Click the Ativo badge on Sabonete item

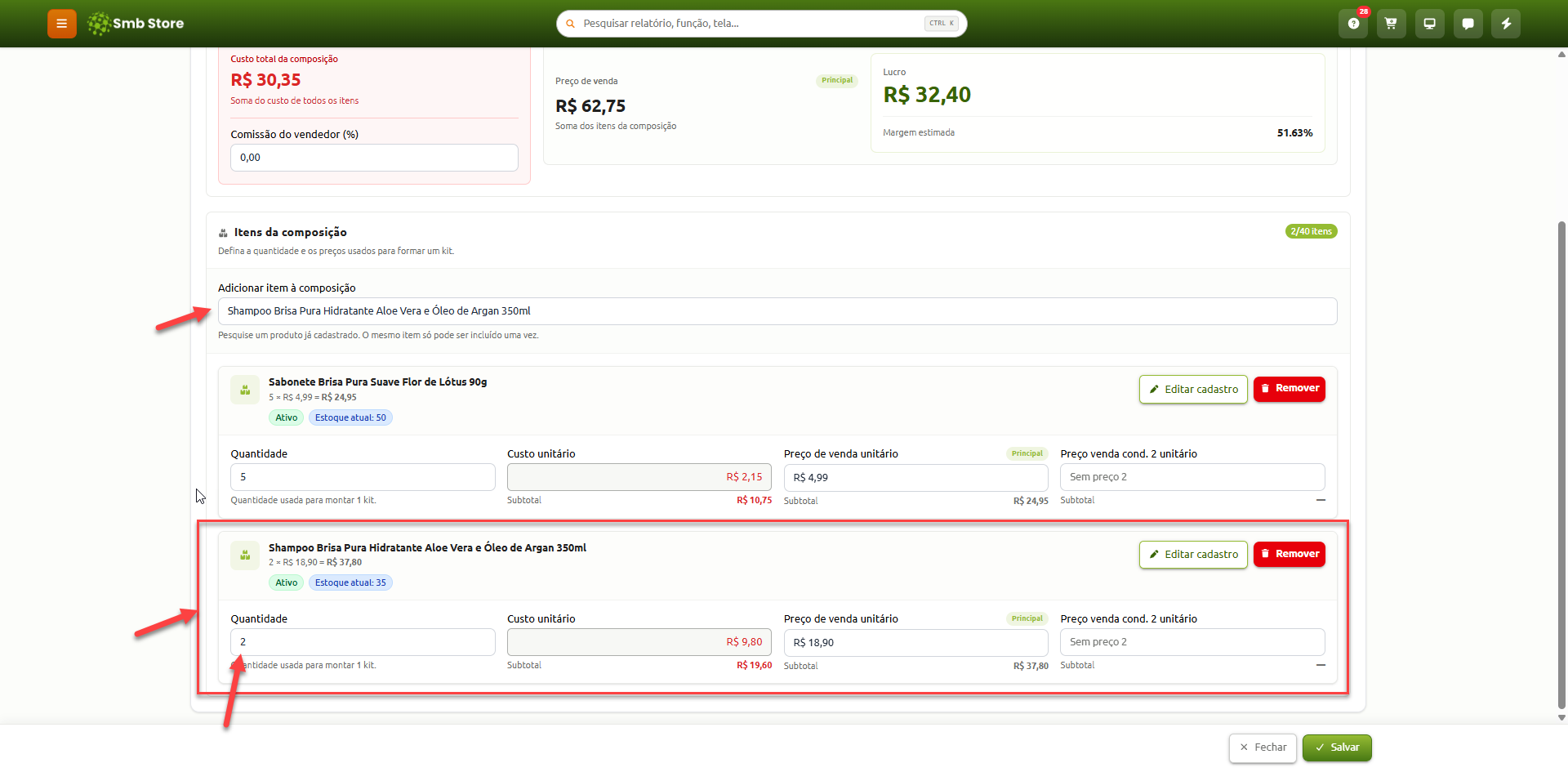tap(287, 418)
